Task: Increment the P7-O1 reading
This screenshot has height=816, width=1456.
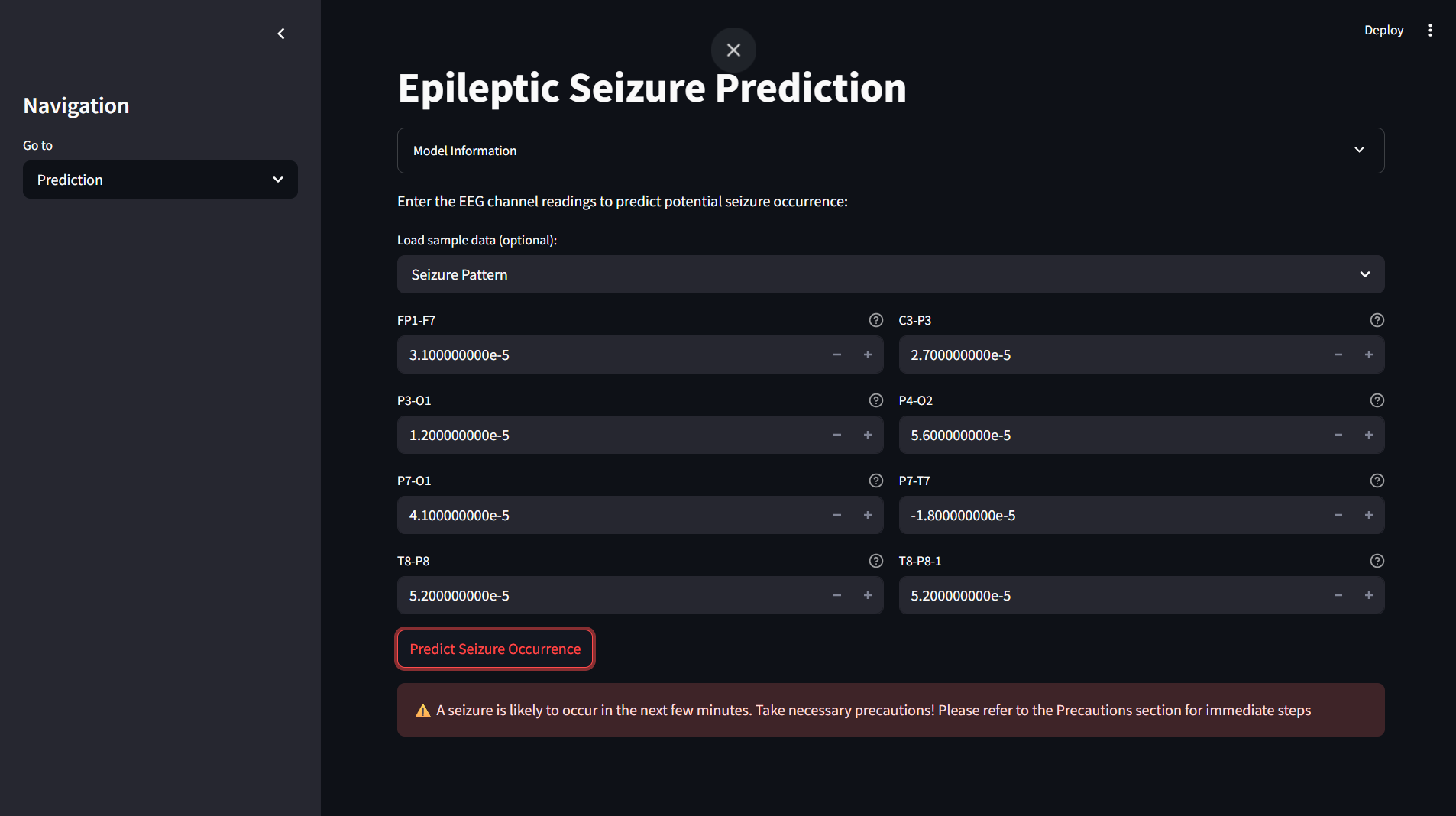Action: [x=868, y=515]
